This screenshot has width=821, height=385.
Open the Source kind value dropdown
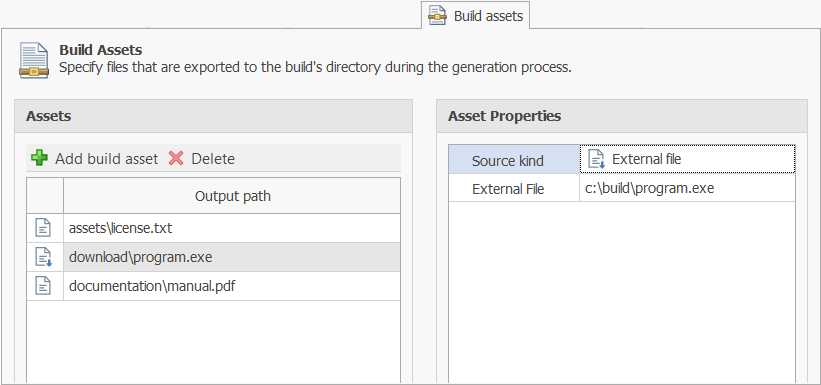[687, 159]
